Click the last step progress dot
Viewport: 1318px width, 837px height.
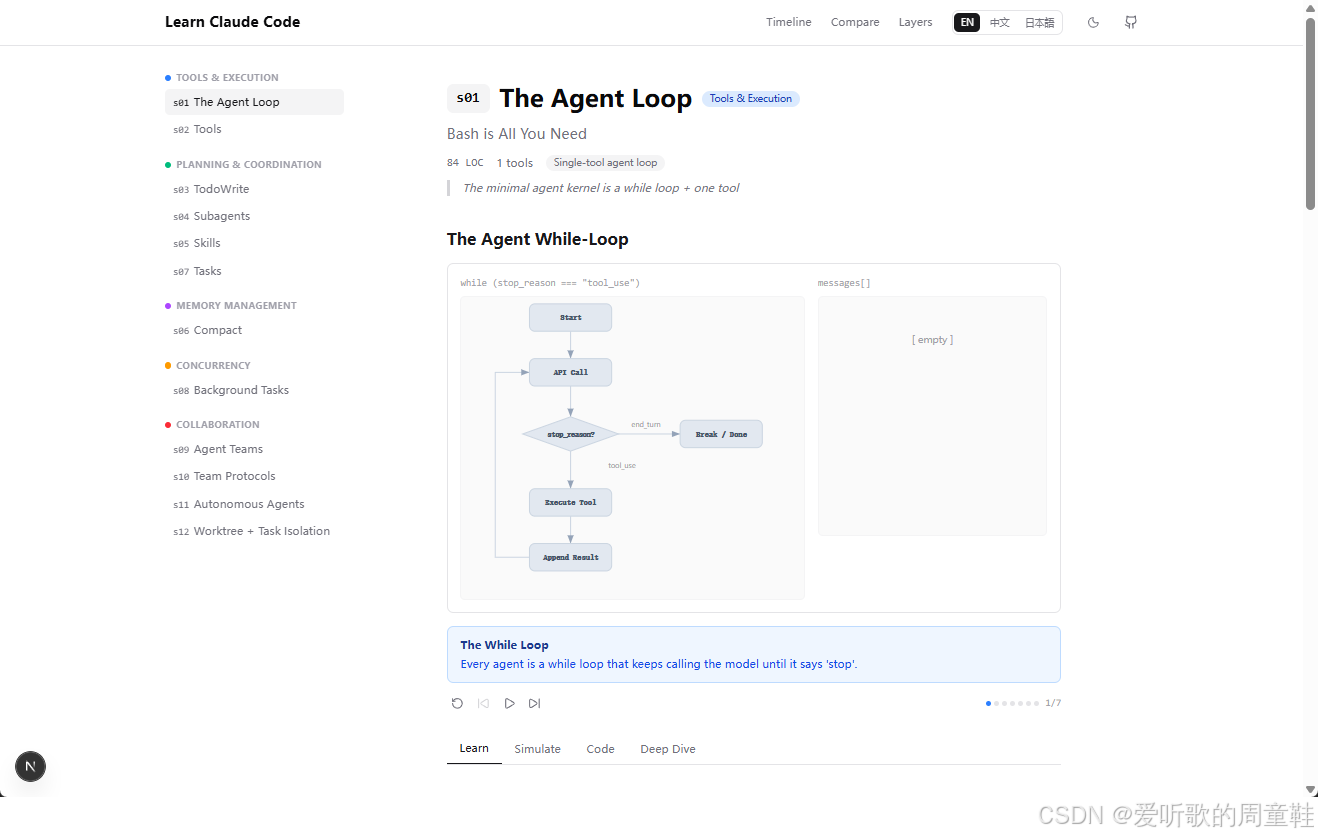(1037, 703)
